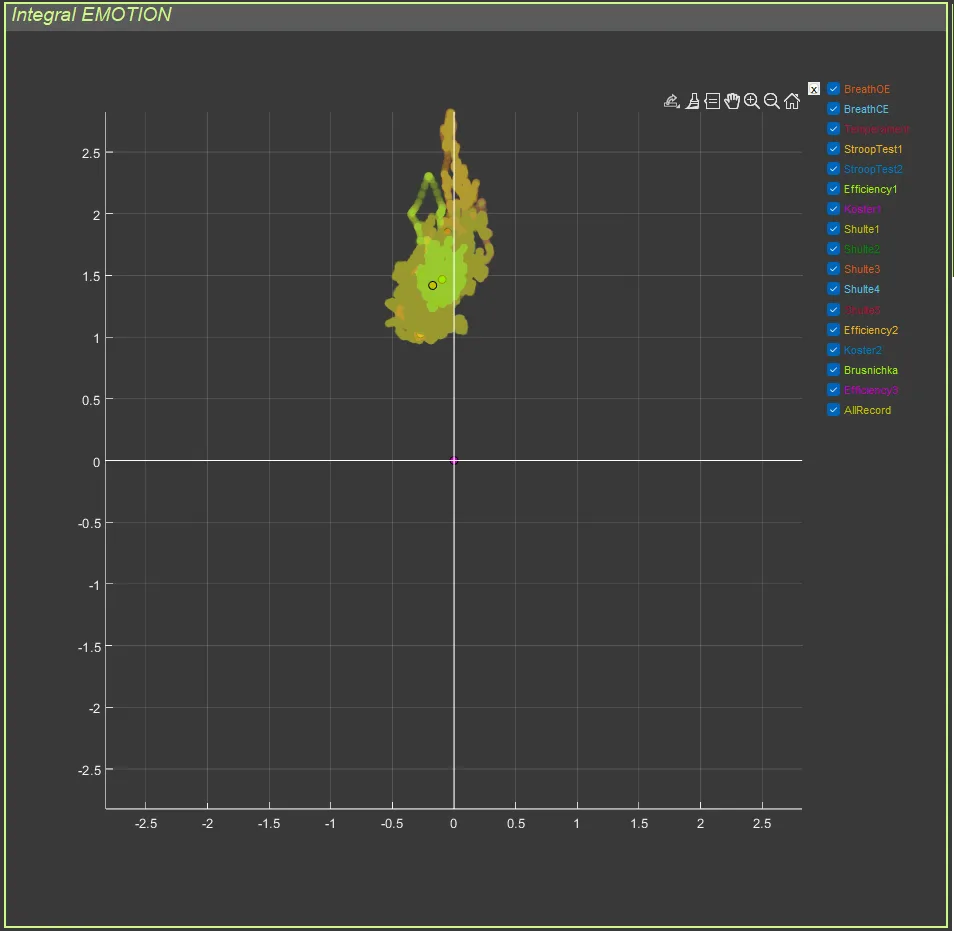
Task: Toggle the BreathCE series checkbox
Action: tap(834, 109)
